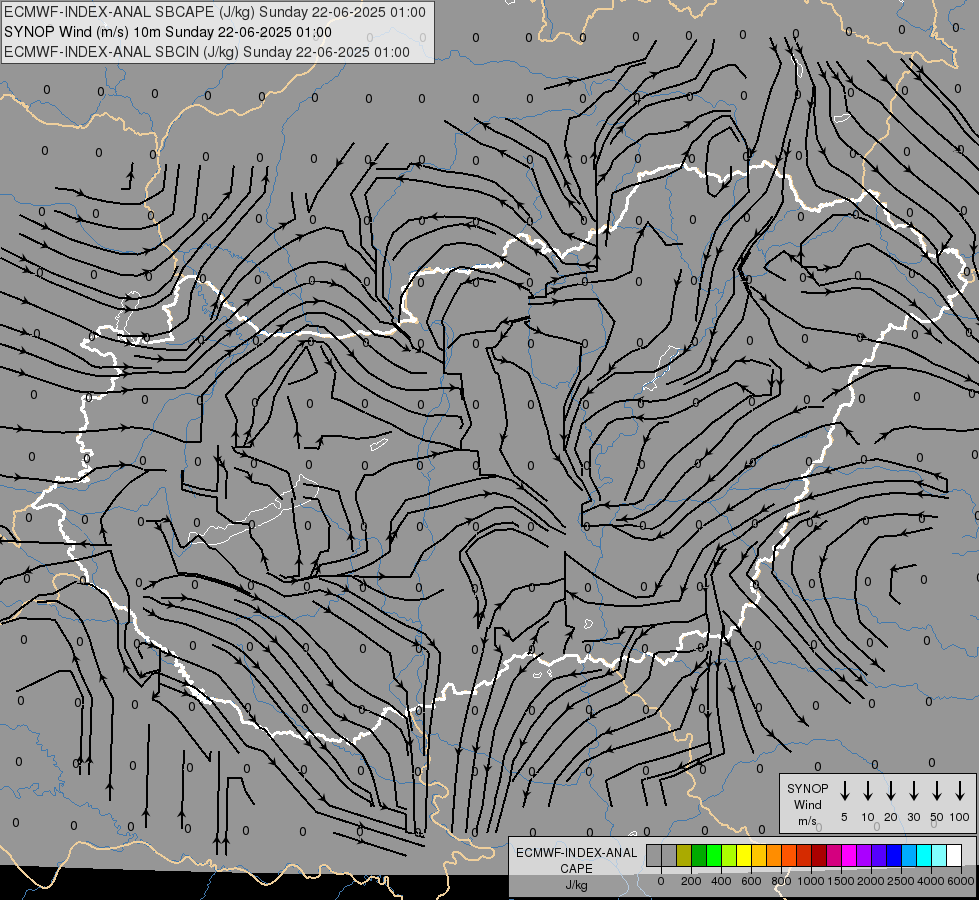The width and height of the screenshot is (979, 900).
Task: Click the 5 m/s wind arrow in legend
Action: pyautogui.click(x=844, y=790)
